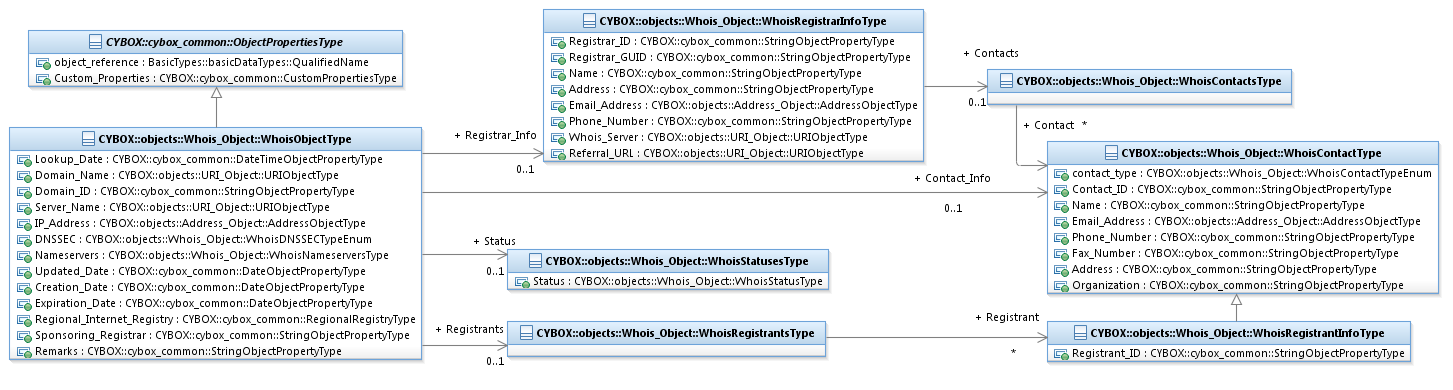Click the property icon beside Registrant_ID

coord(1062,353)
